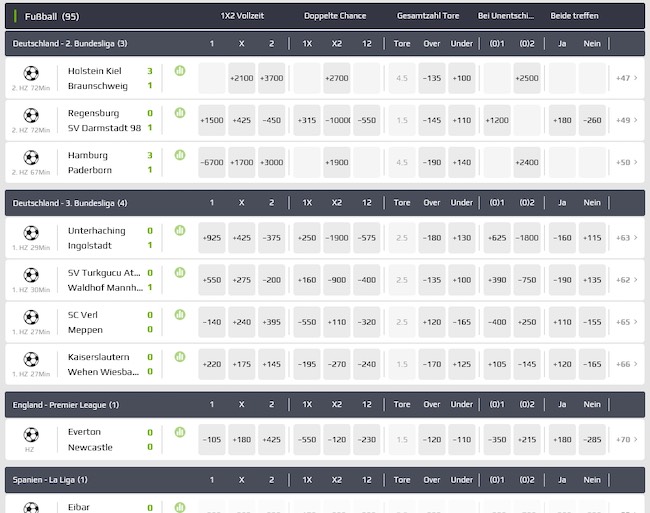Bet Everton win at -105
Screen dimensions: 650x513
coord(212,440)
